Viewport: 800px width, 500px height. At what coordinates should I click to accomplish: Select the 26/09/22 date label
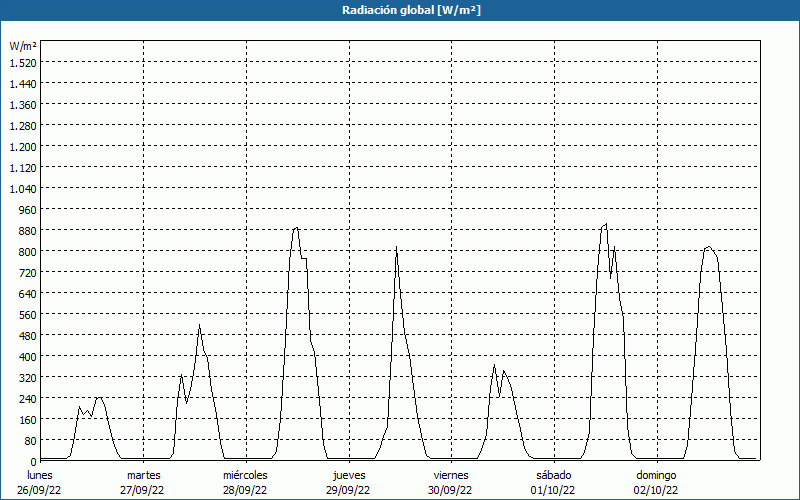[x=39, y=490]
